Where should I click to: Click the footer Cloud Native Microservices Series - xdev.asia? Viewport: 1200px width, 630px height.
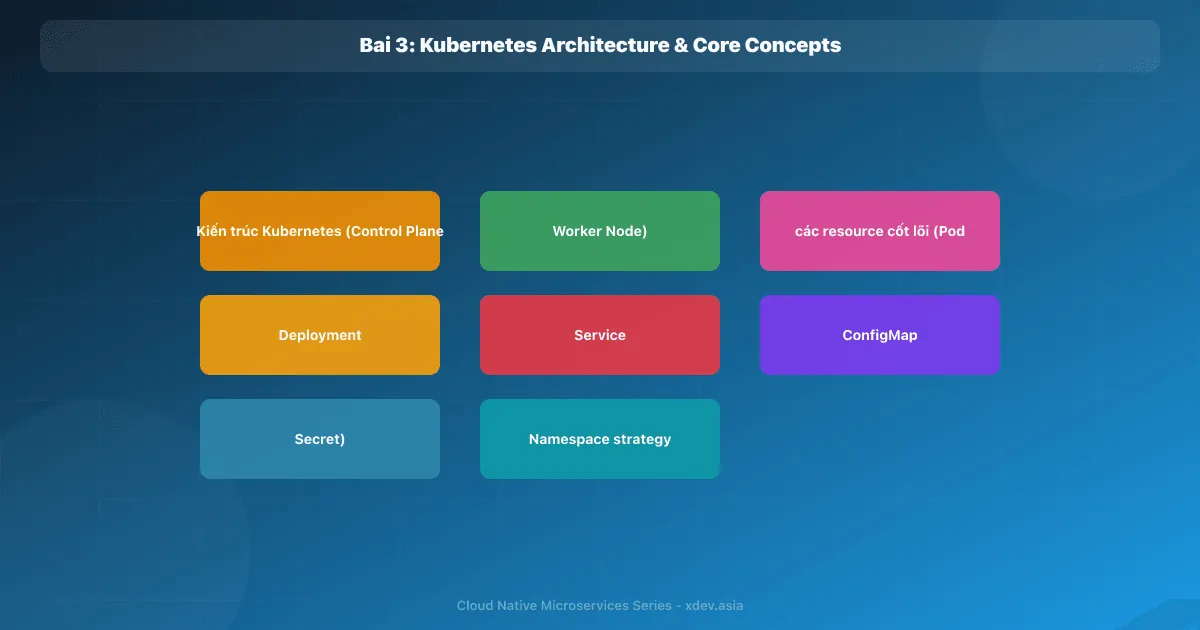pos(600,605)
